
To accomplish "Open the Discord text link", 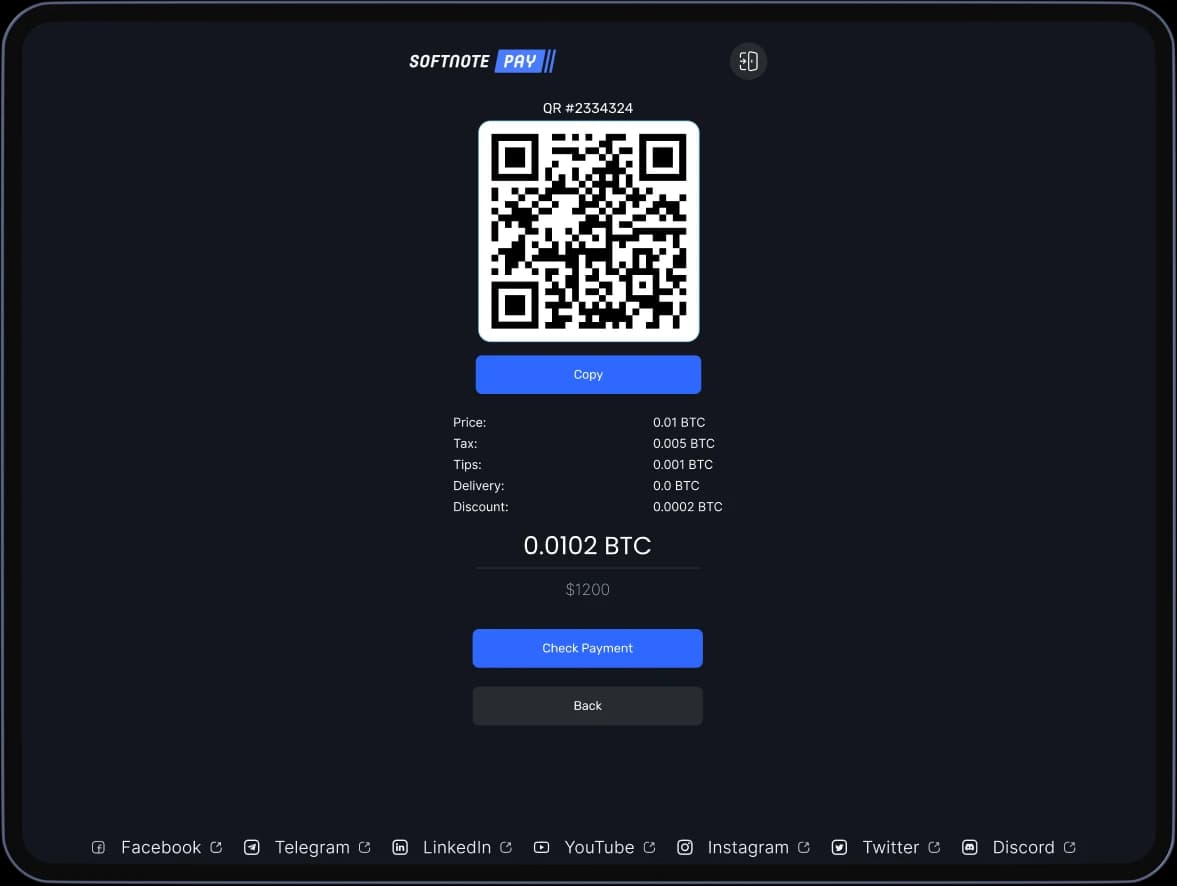I will pos(1023,848).
